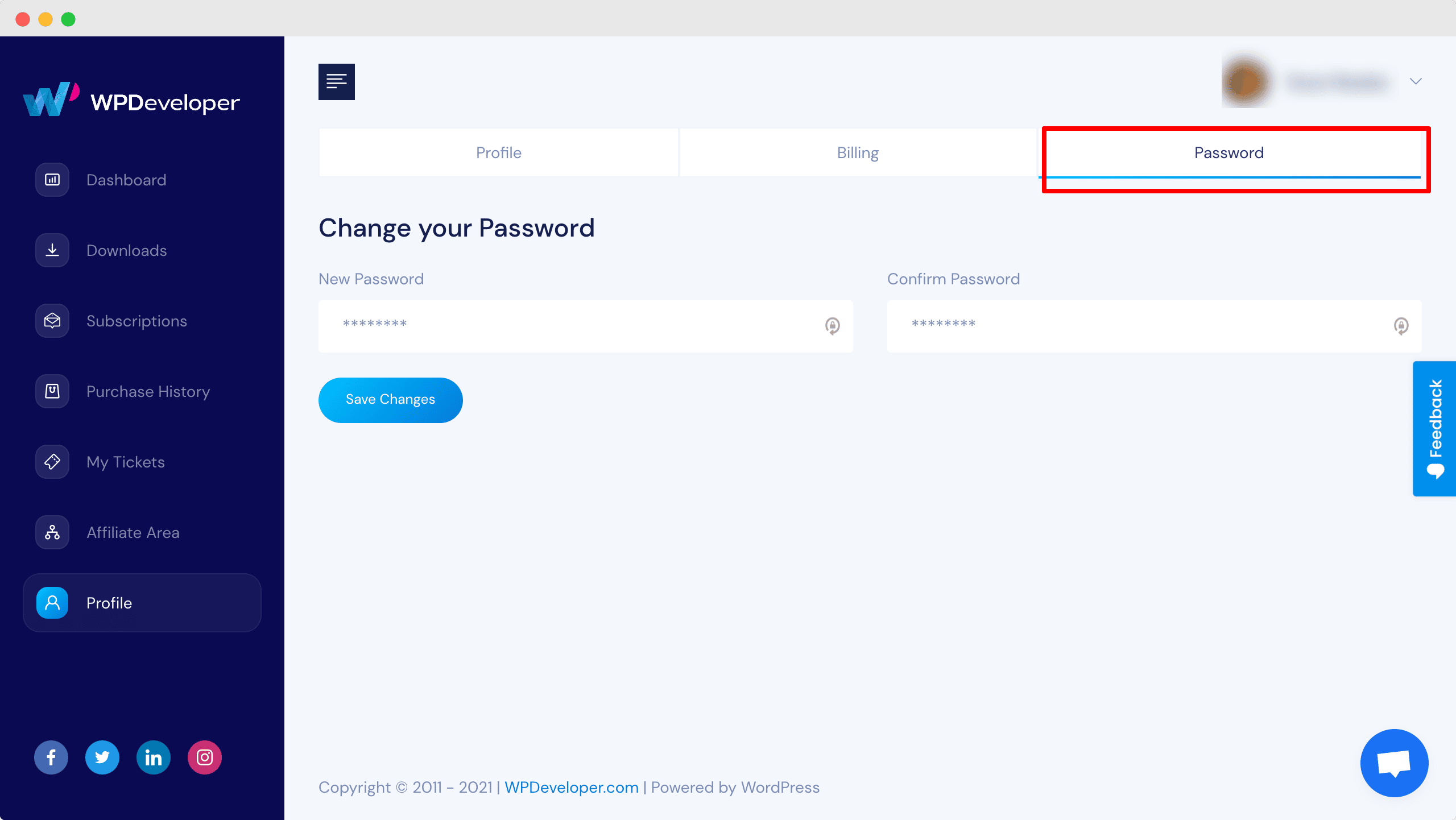Click the Profile sidebar icon

(x=52, y=603)
